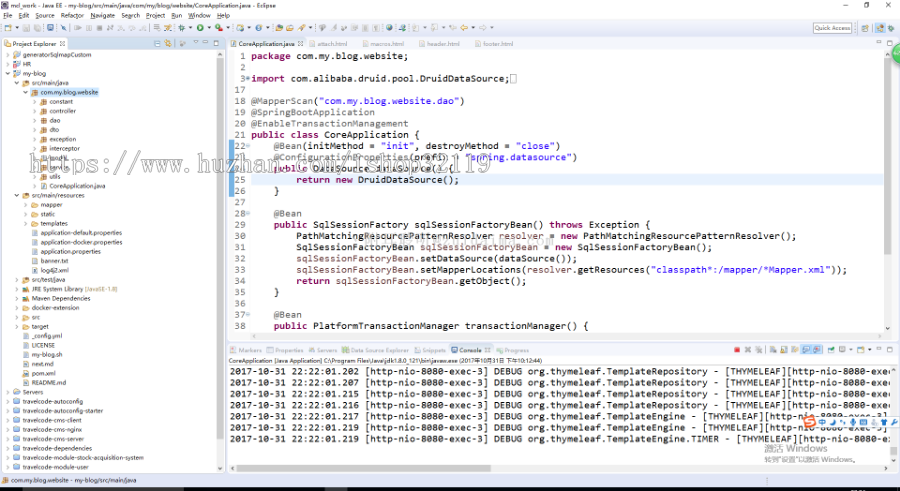Click the Suspend debug icon
The height and width of the screenshot is (491, 900).
88,28
